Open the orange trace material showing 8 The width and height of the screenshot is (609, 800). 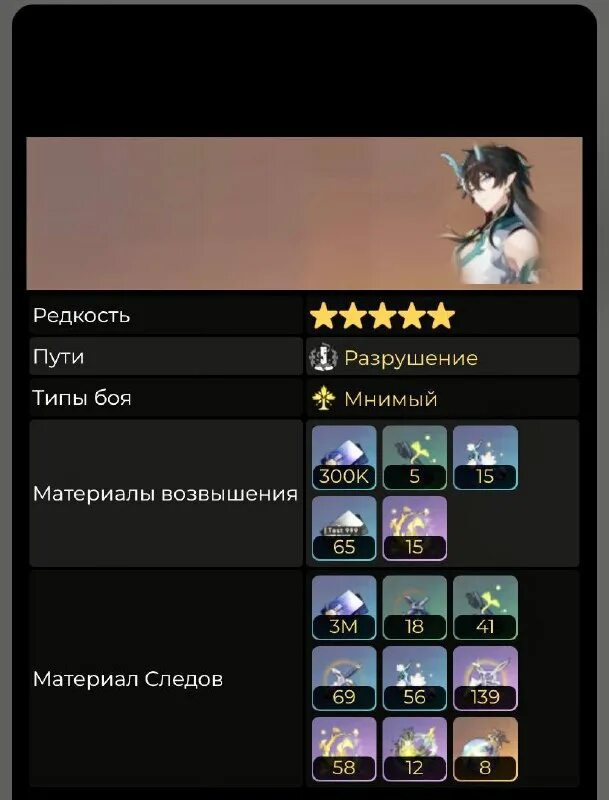(485, 749)
